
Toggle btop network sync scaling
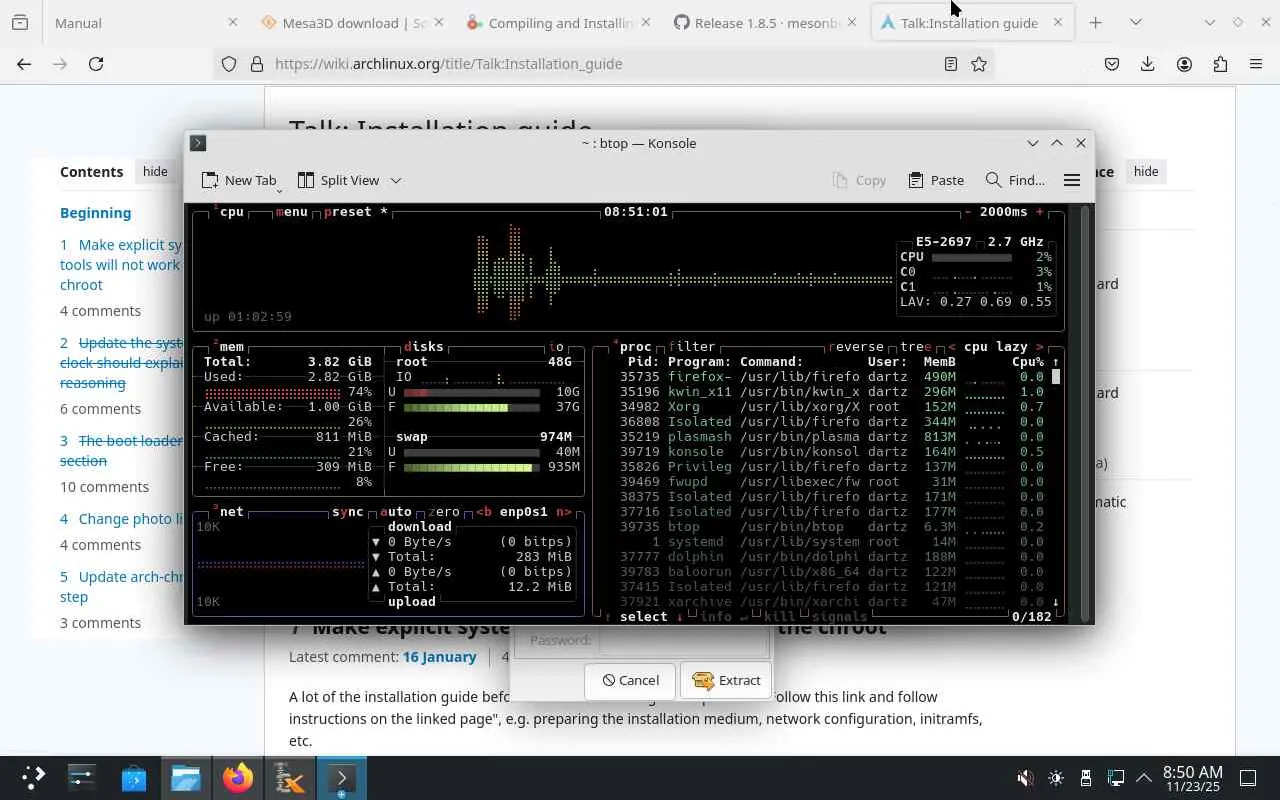(348, 512)
